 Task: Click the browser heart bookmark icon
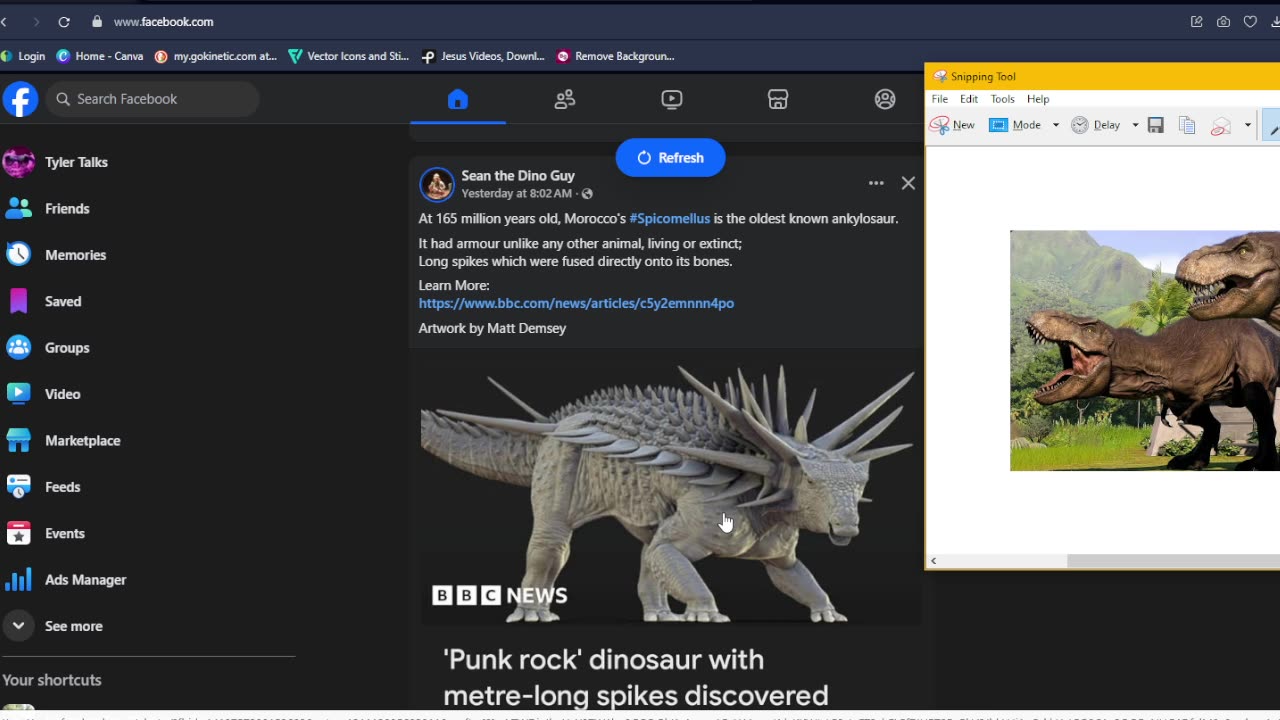[1250, 21]
